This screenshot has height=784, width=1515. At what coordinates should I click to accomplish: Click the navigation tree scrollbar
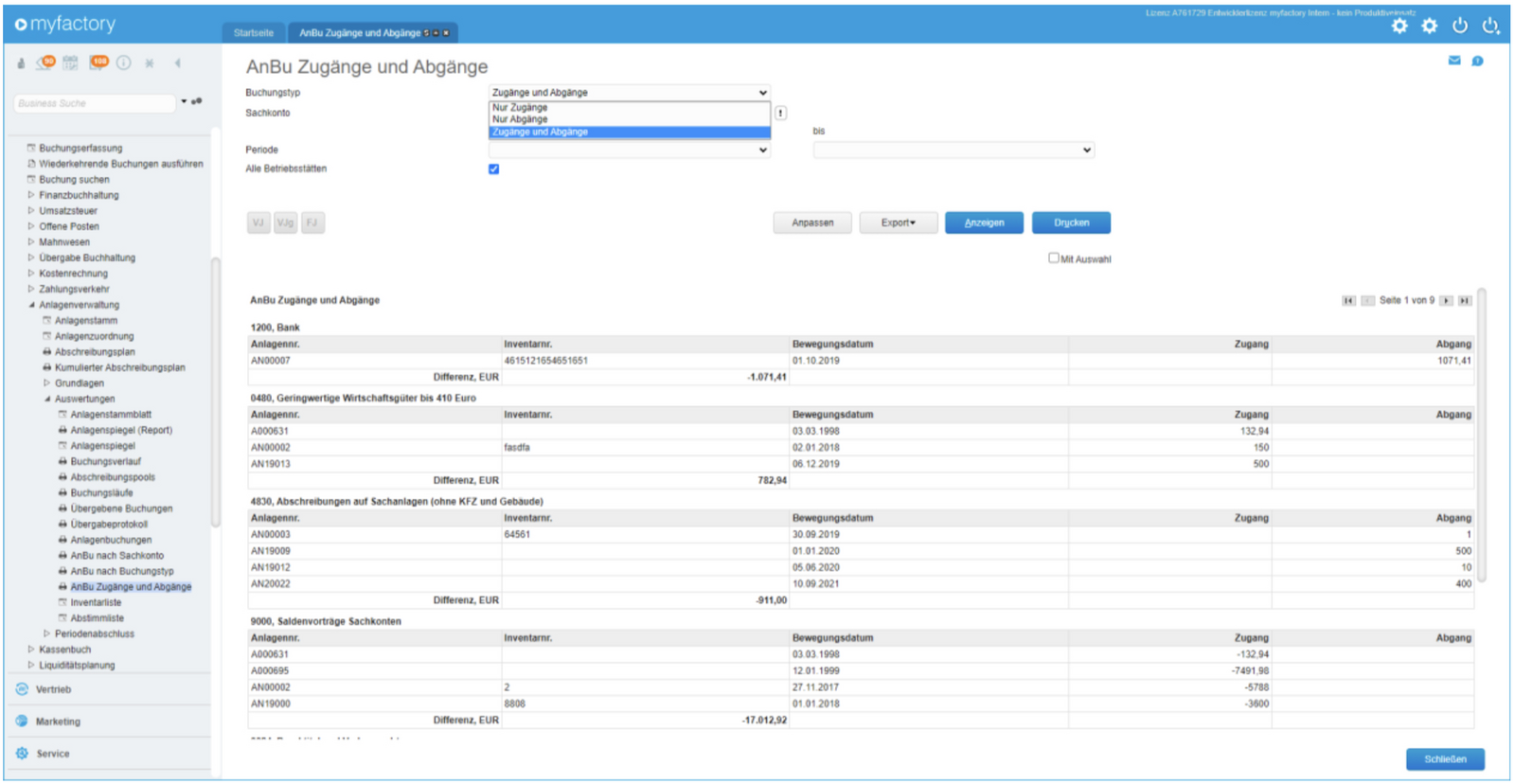click(x=216, y=392)
